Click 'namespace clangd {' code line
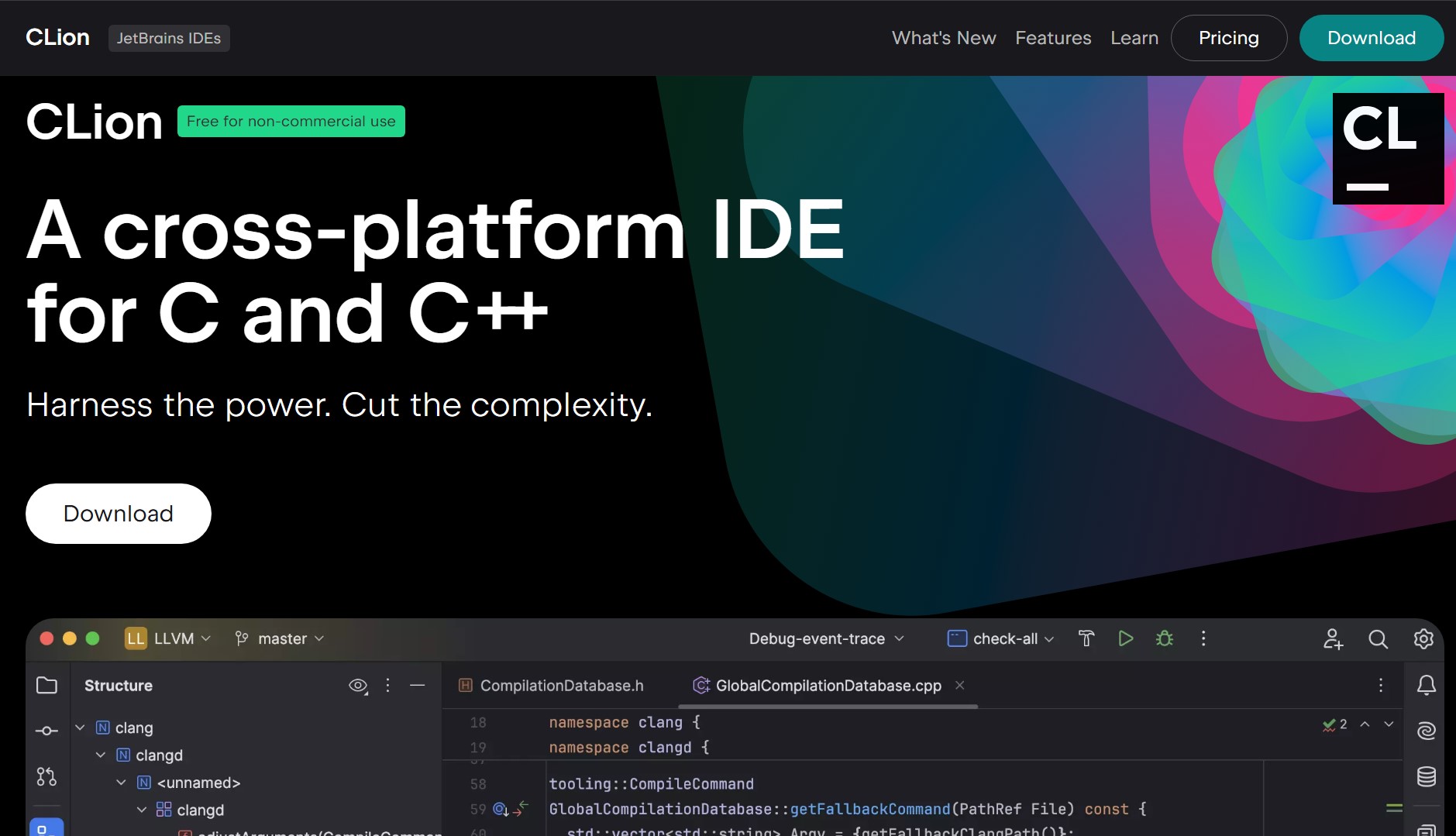 click(629, 748)
